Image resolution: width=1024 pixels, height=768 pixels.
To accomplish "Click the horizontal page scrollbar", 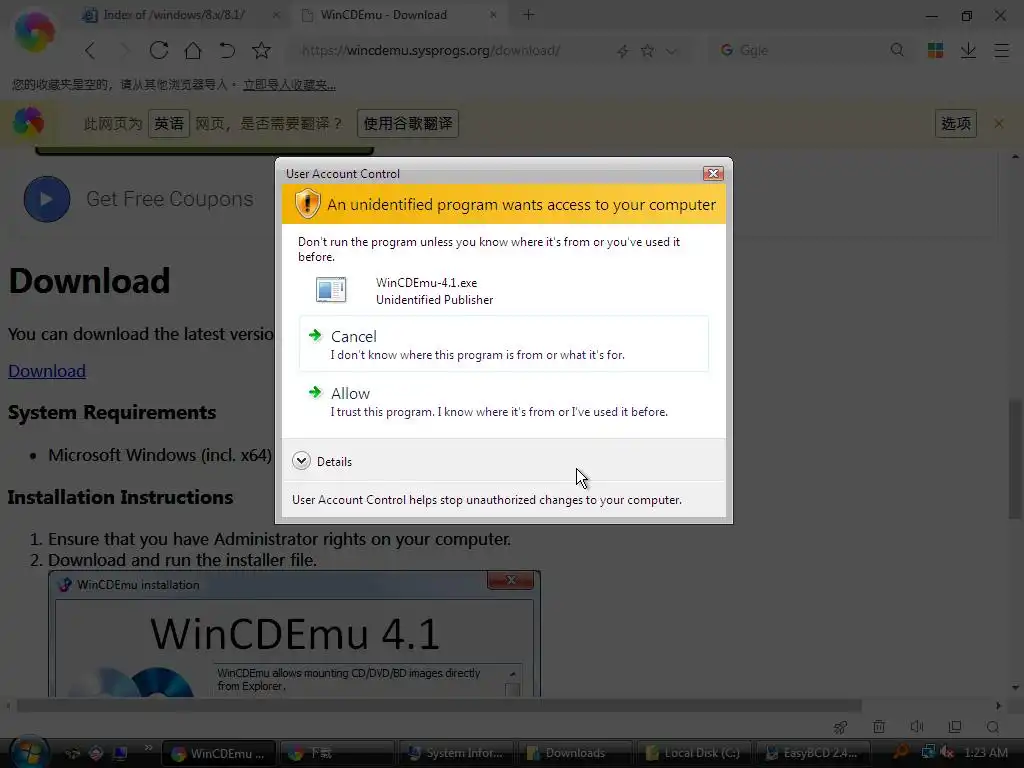I will pyautogui.click(x=439, y=705).
